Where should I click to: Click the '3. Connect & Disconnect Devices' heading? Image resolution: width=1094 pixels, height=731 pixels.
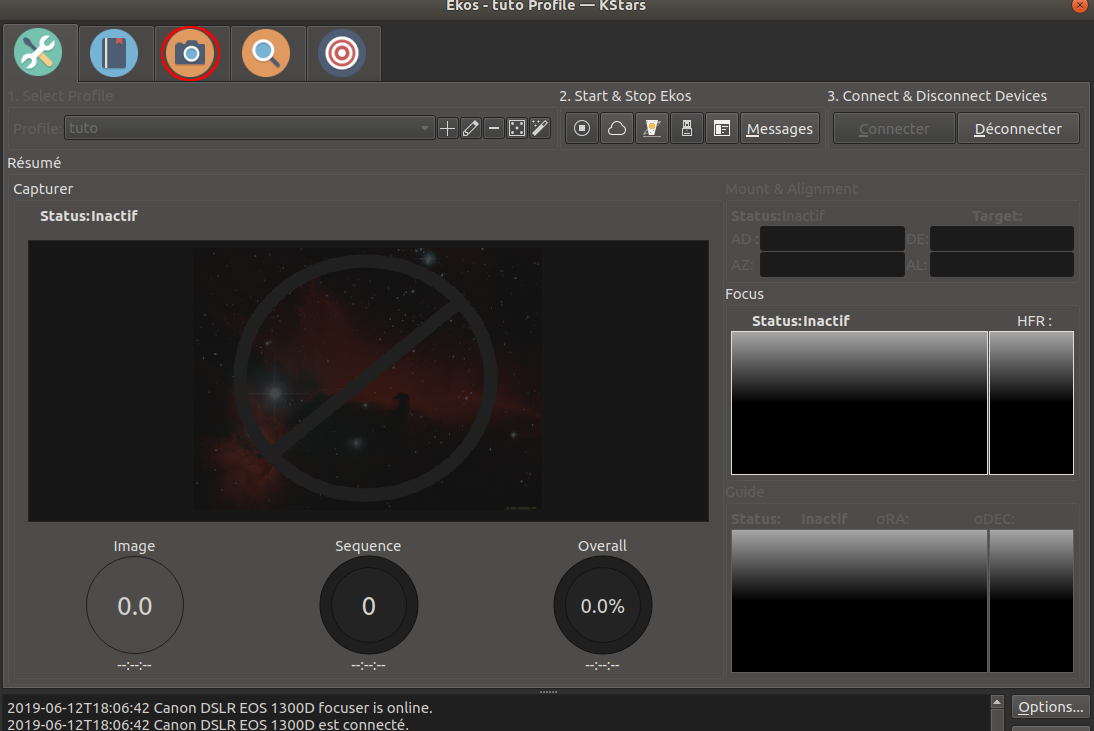coord(937,96)
